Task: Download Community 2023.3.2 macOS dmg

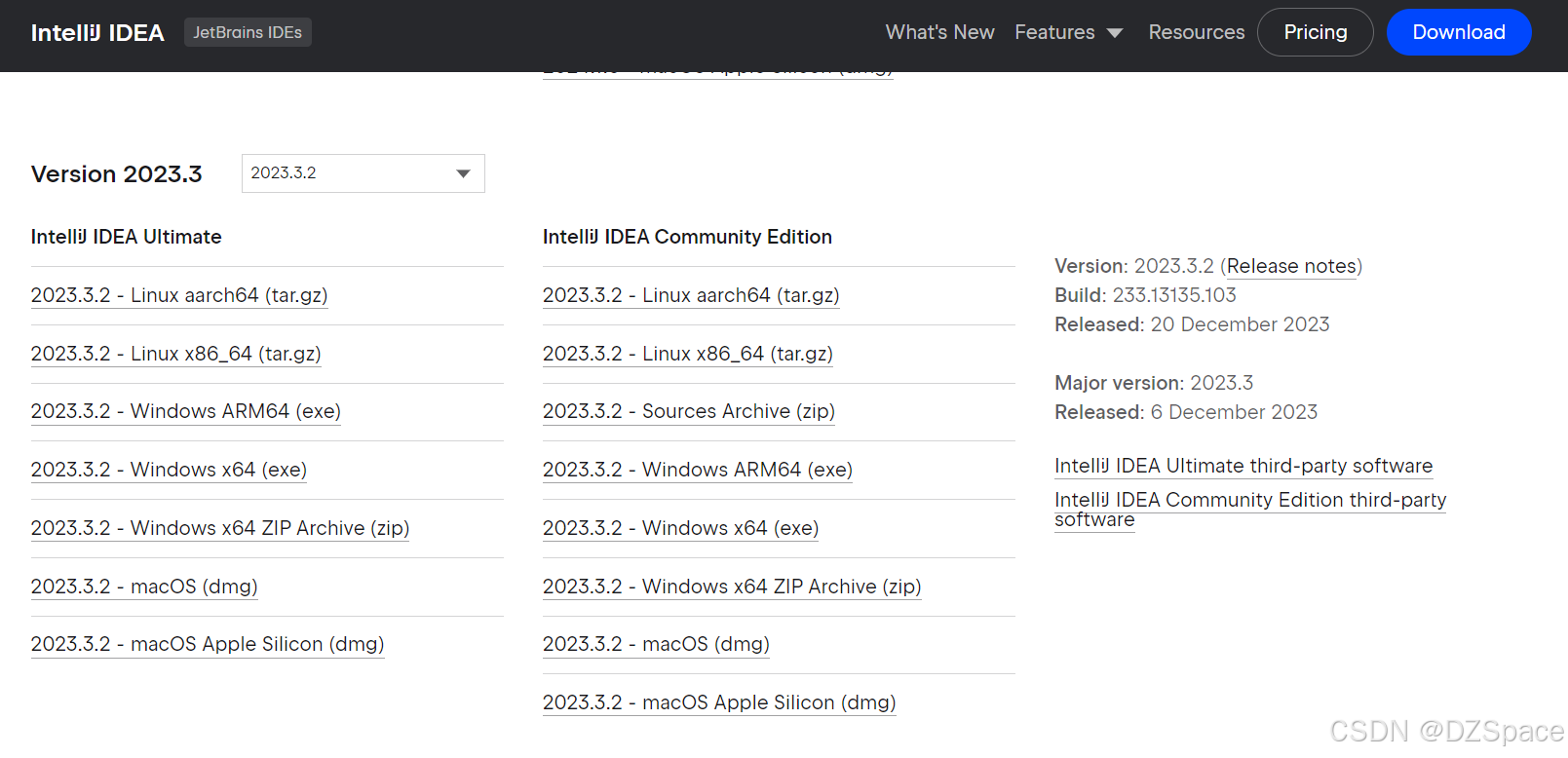Action: pyautogui.click(x=656, y=644)
